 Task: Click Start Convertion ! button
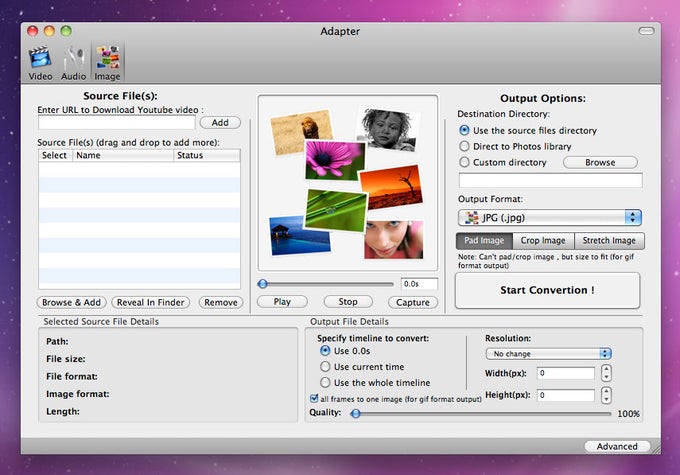(547, 290)
